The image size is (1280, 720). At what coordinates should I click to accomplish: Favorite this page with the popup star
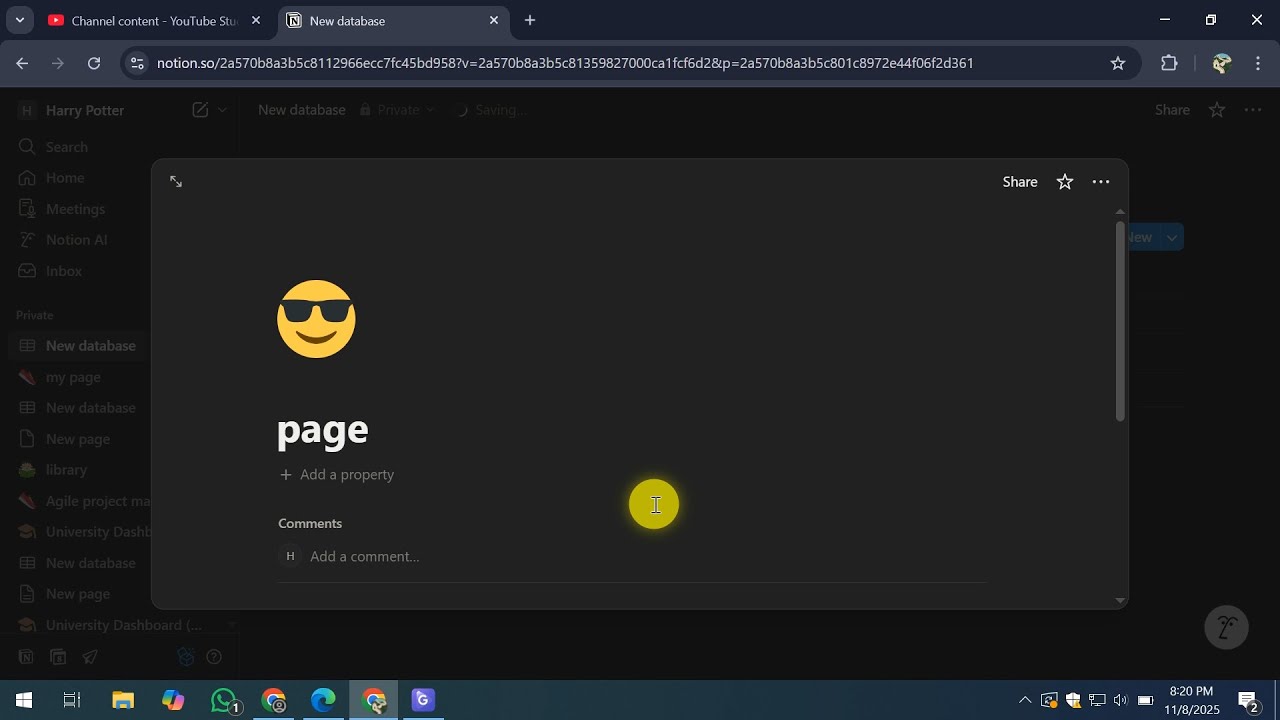[x=1065, y=182]
